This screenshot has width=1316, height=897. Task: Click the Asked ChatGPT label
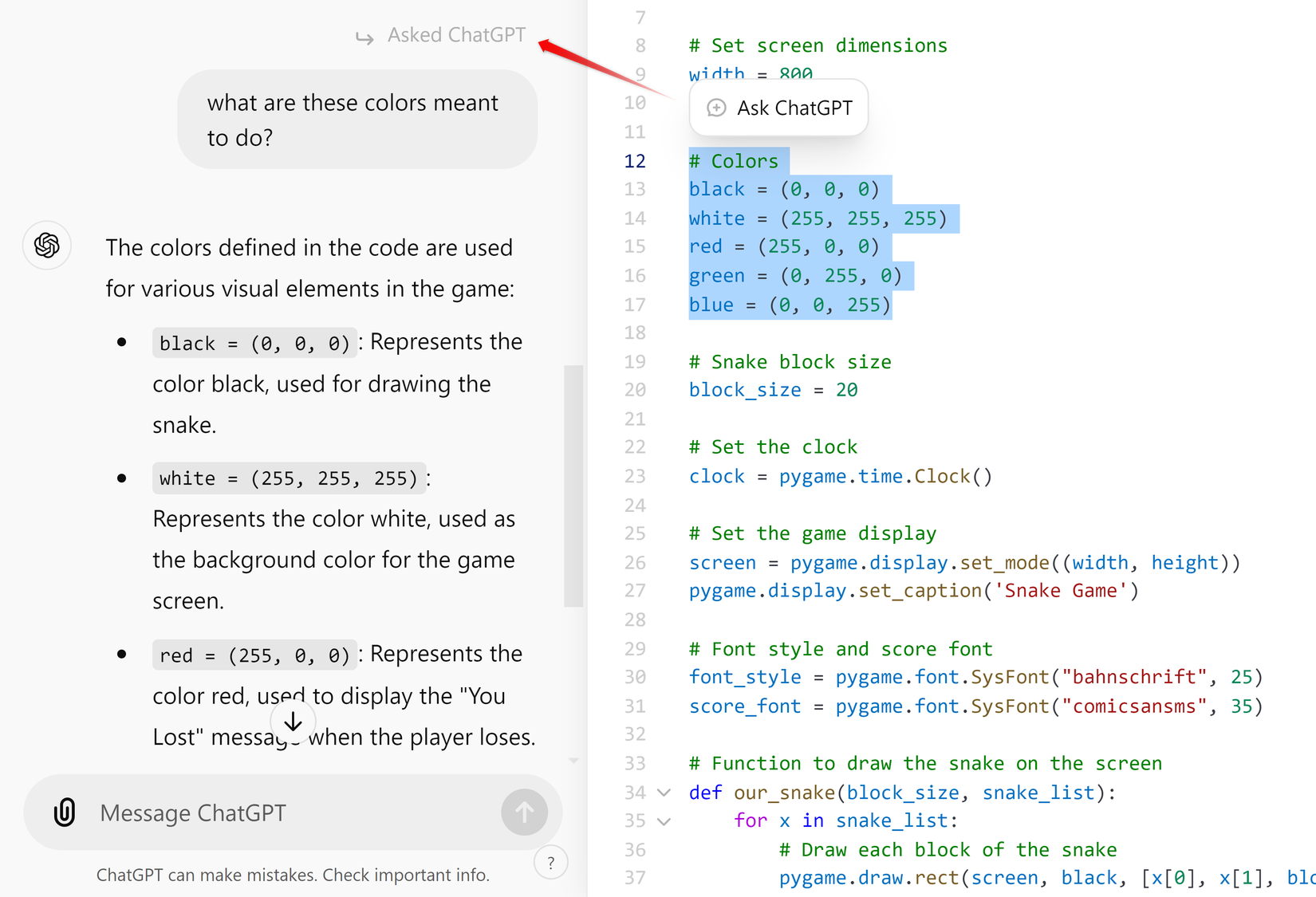[456, 35]
